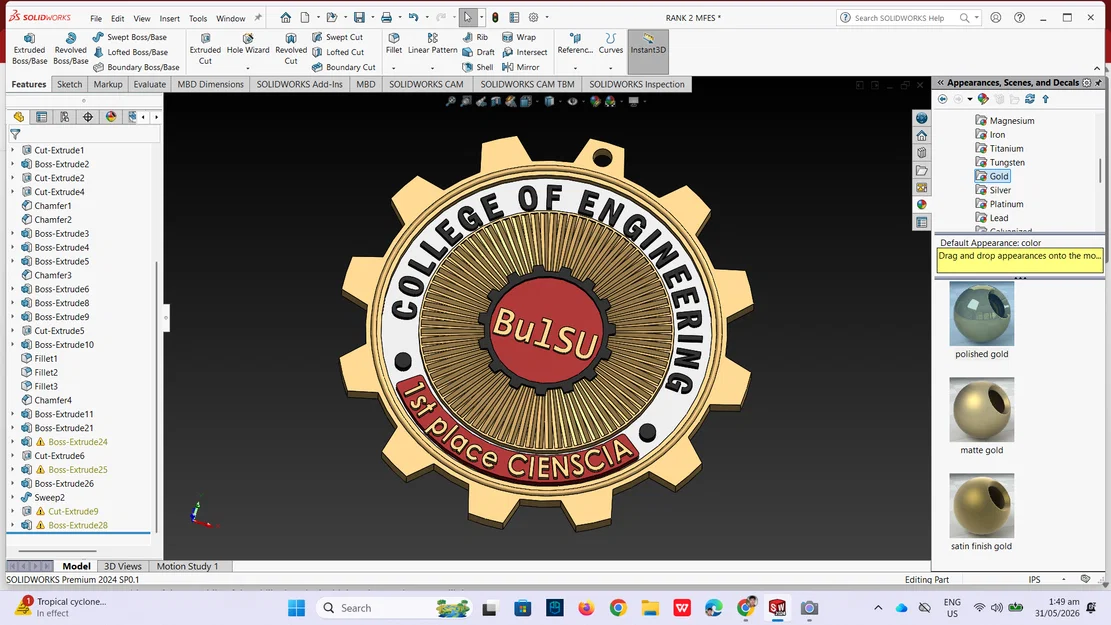
Task: Expand the Boss-Extrude2 feature node
Action: [x=12, y=164]
